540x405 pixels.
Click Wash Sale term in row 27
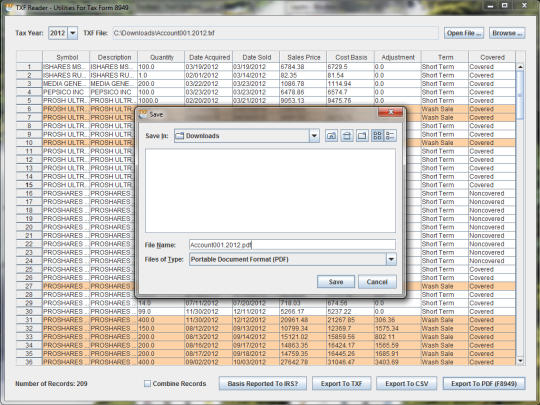click(x=445, y=286)
